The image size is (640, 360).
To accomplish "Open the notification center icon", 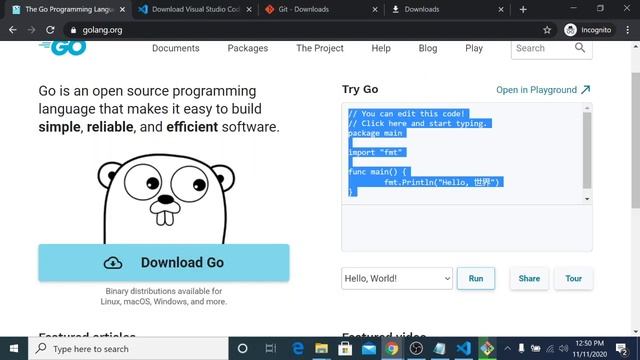I will click(622, 349).
